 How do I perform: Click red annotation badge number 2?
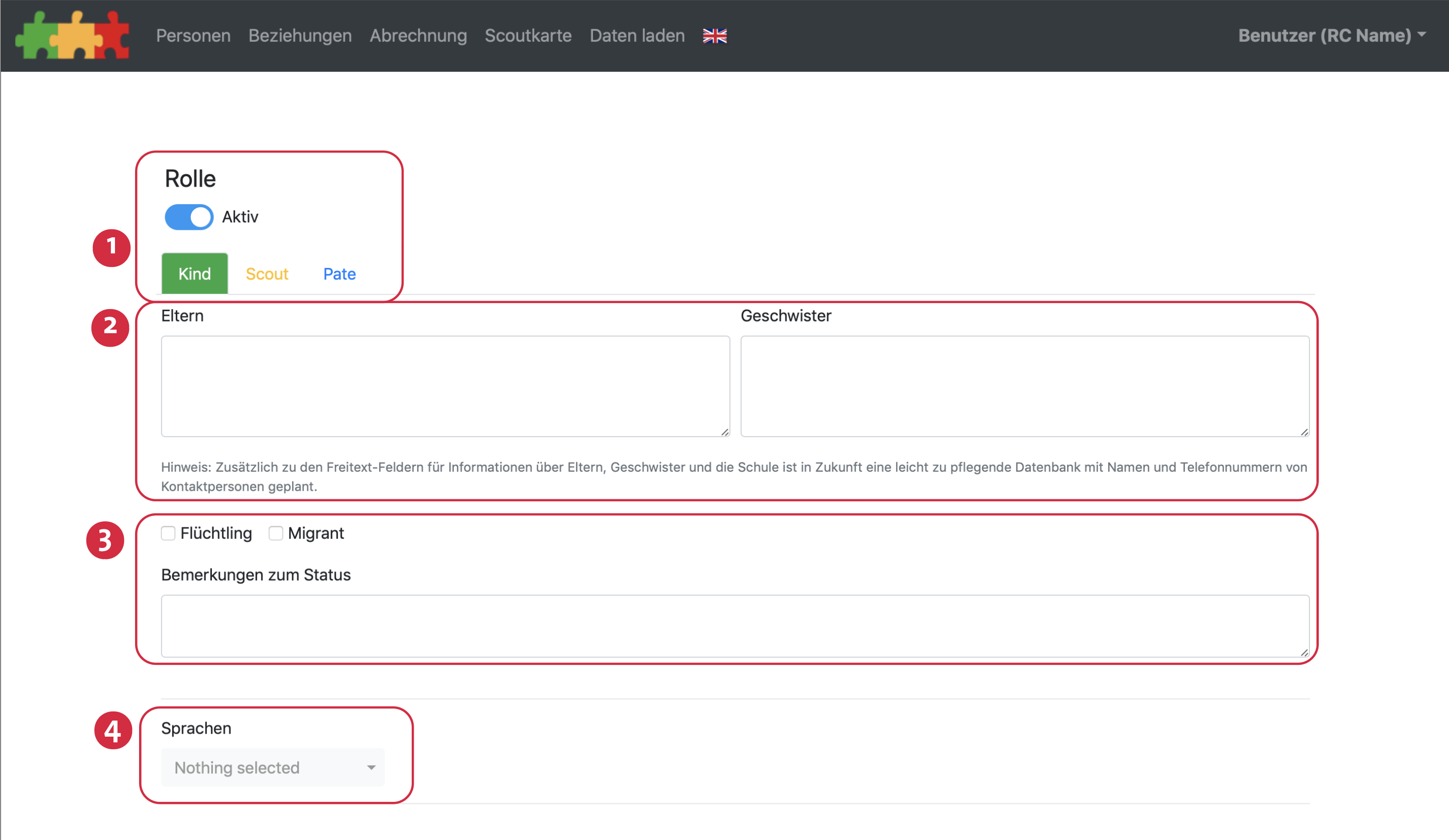pos(110,327)
